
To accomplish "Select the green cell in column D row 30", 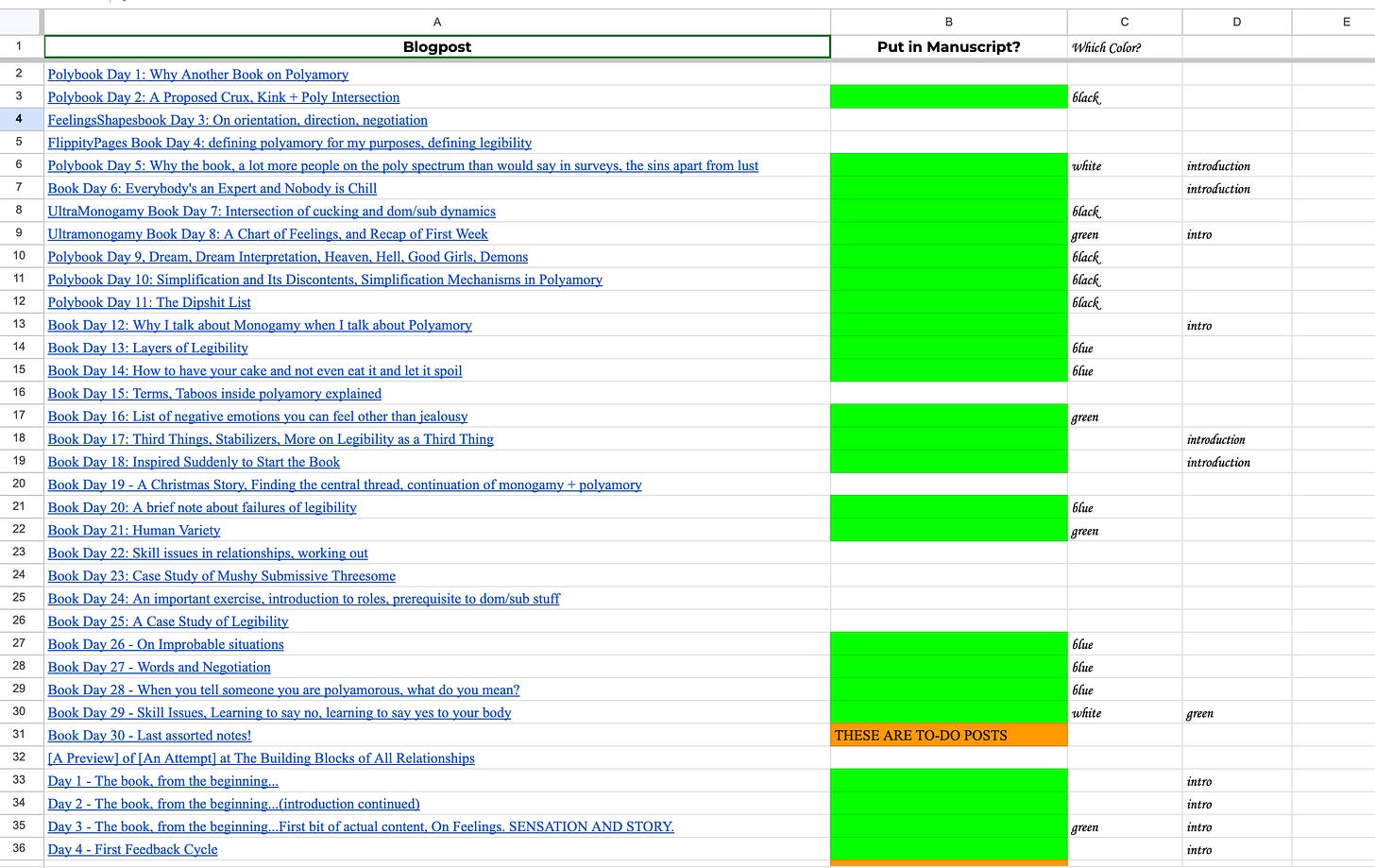I will [1237, 712].
